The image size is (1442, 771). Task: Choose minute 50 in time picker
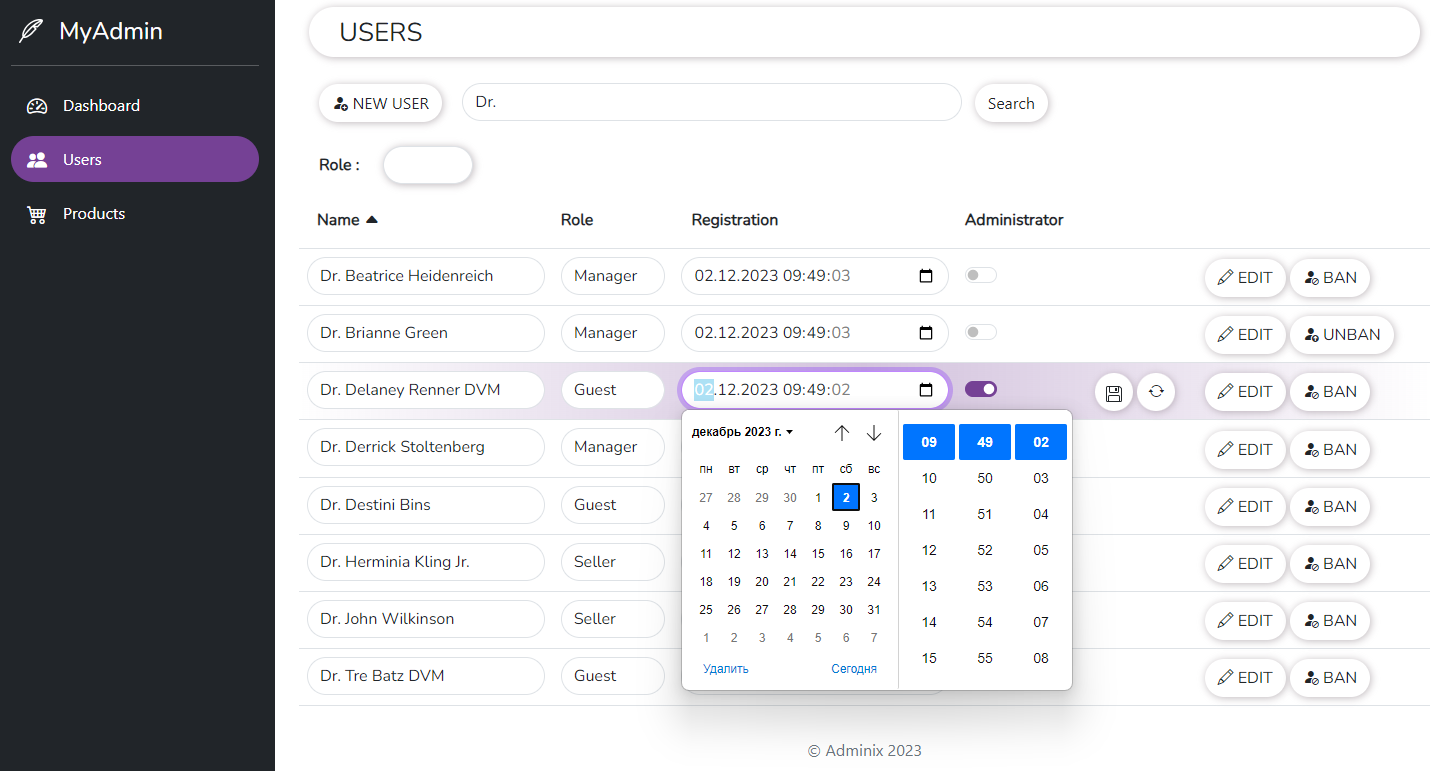985,479
